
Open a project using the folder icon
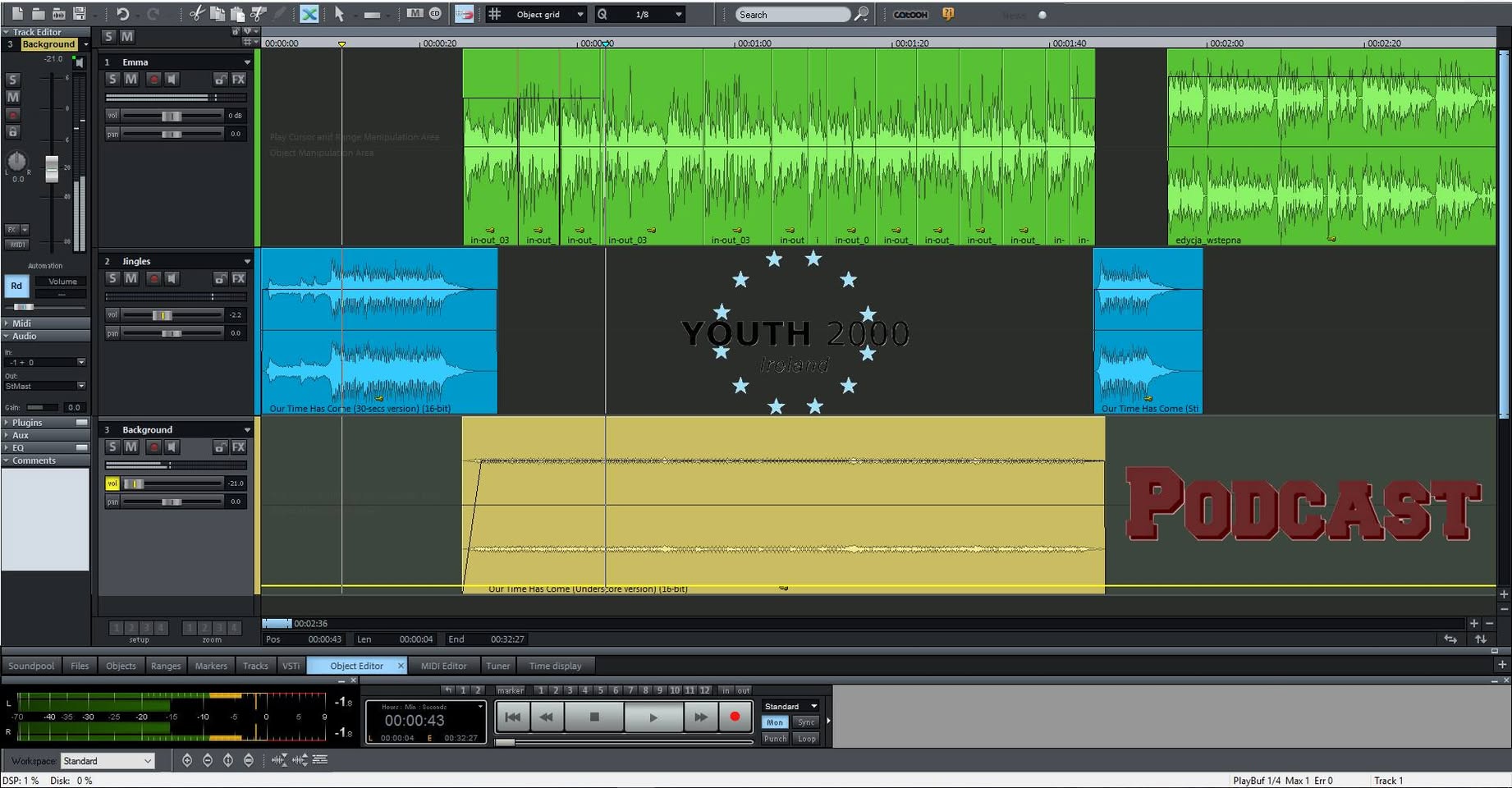[38, 14]
